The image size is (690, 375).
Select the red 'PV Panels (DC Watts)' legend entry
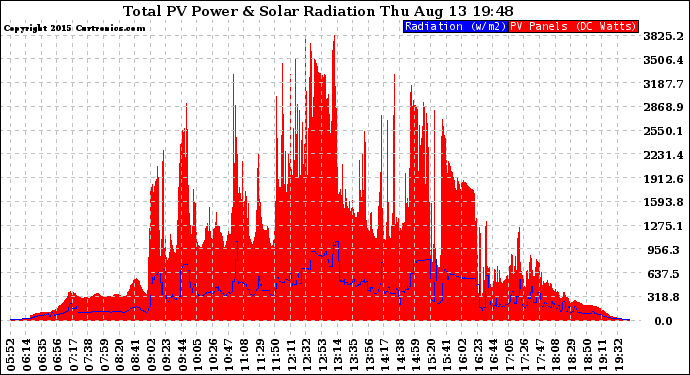[x=573, y=26]
